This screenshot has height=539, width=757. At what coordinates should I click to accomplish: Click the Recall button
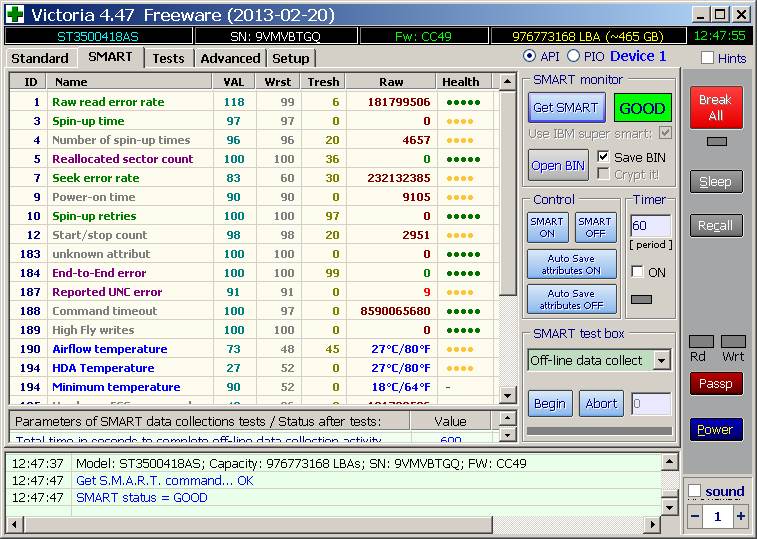click(715, 226)
